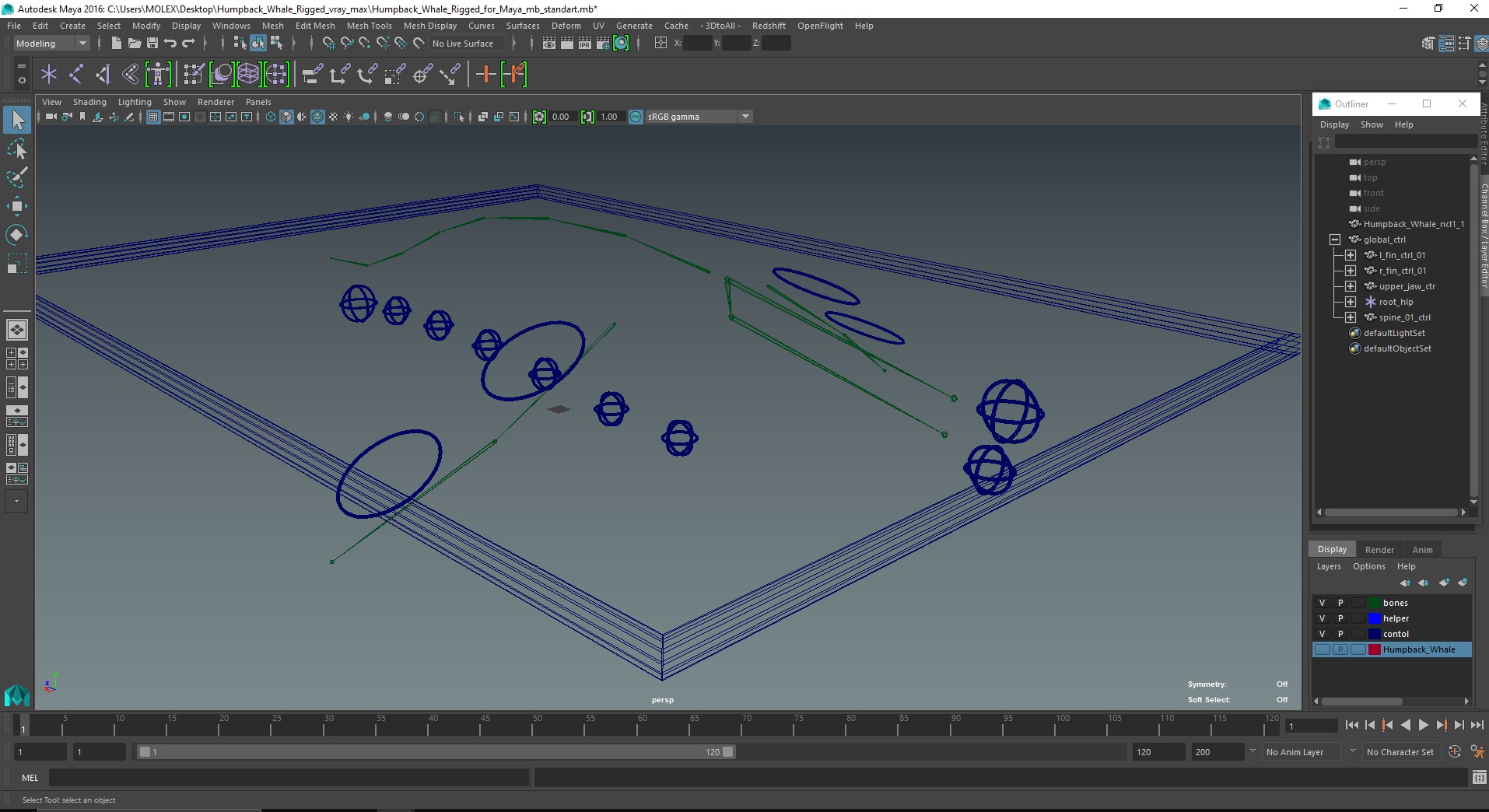Switch to the Anim layer tab
Screen dimensions: 1489x812
click(1422, 550)
